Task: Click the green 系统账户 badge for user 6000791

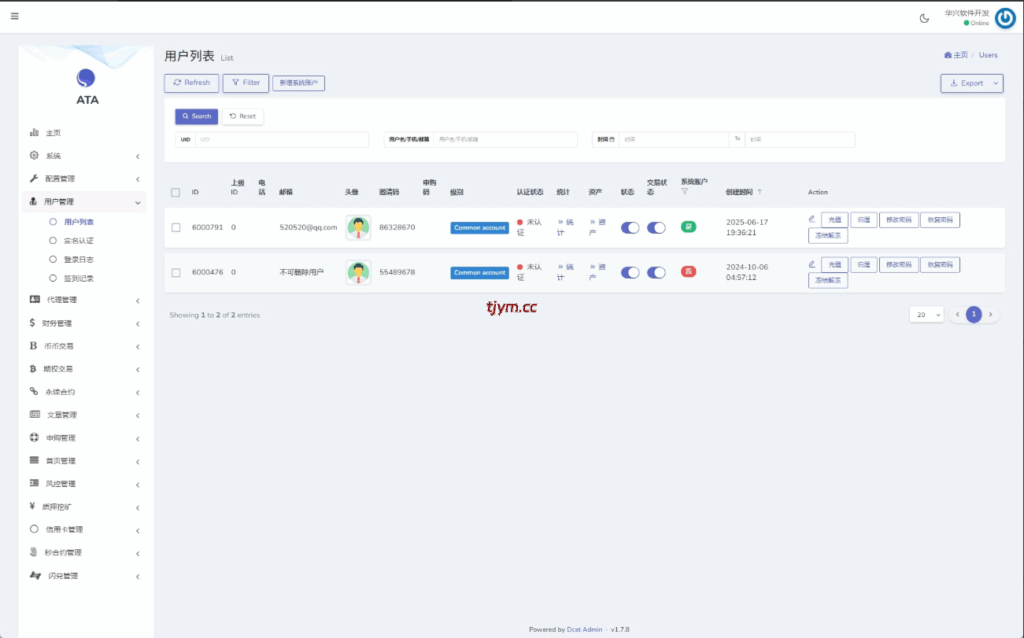Action: (x=688, y=227)
